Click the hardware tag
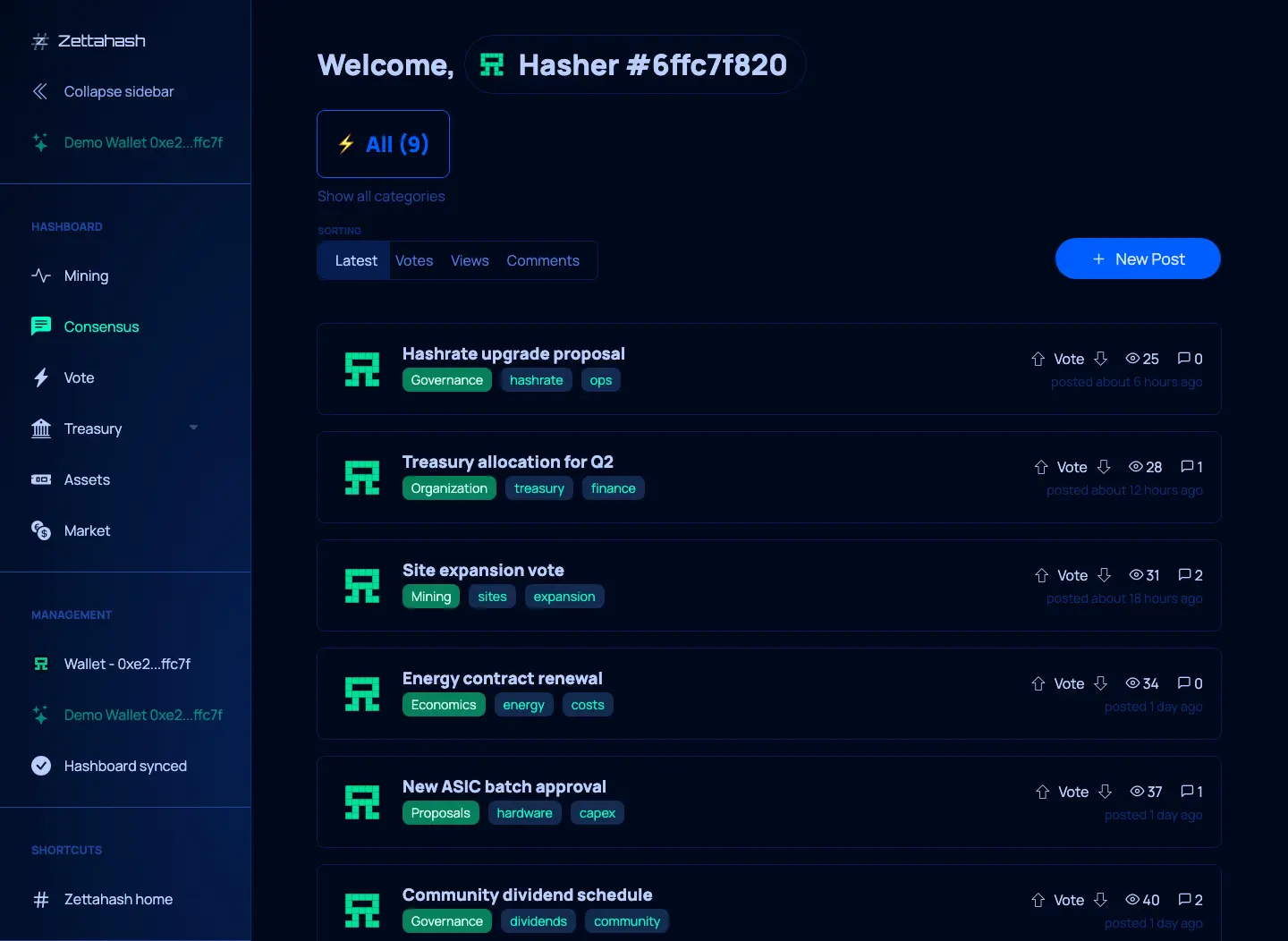Screen dimensions: 1288x941 (525, 813)
